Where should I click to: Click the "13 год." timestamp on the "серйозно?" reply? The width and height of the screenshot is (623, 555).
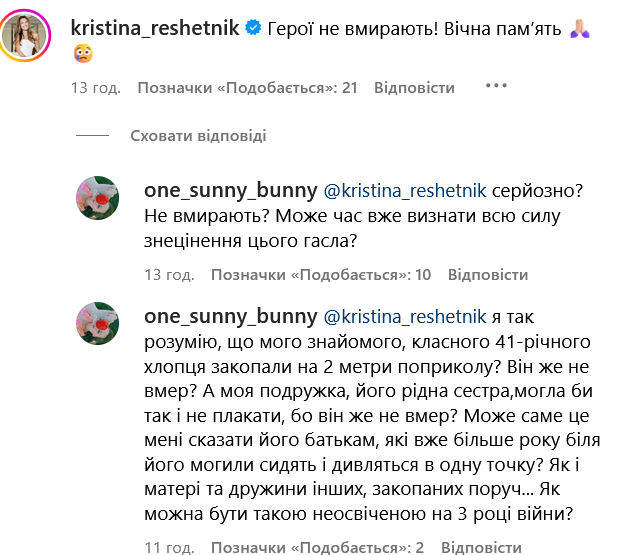(167, 275)
